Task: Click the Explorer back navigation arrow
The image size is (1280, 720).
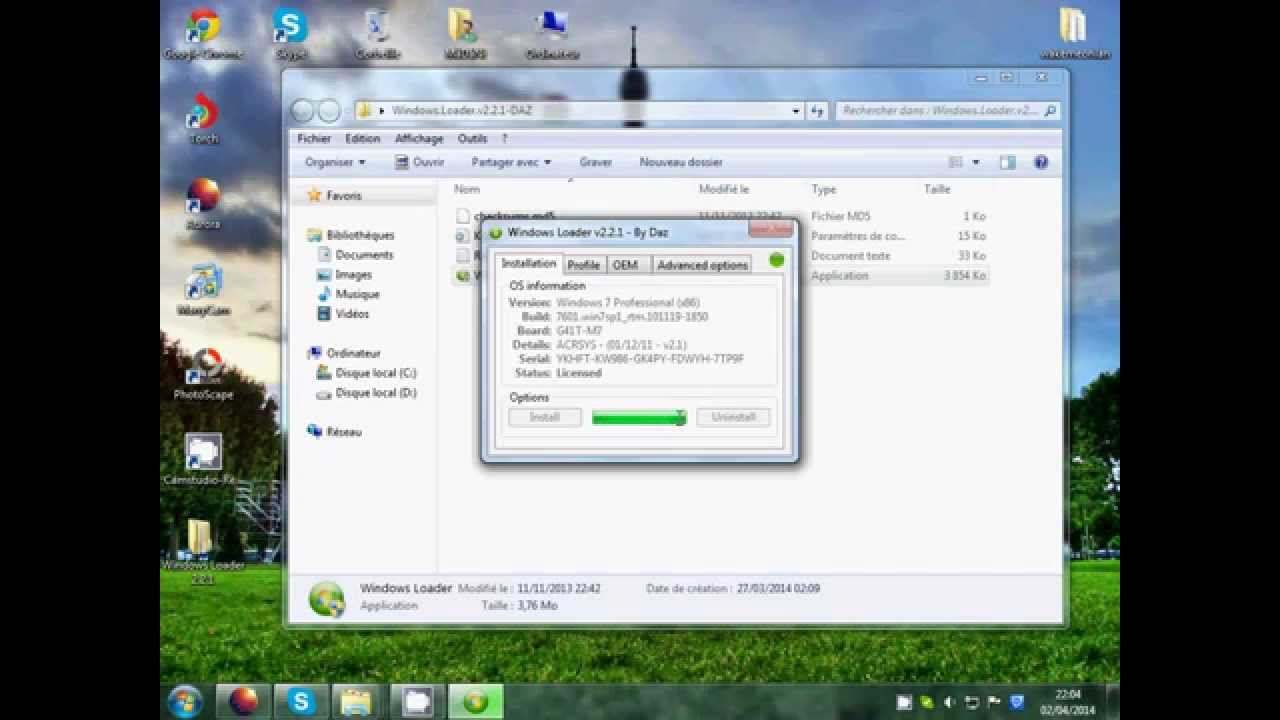Action: tap(302, 111)
